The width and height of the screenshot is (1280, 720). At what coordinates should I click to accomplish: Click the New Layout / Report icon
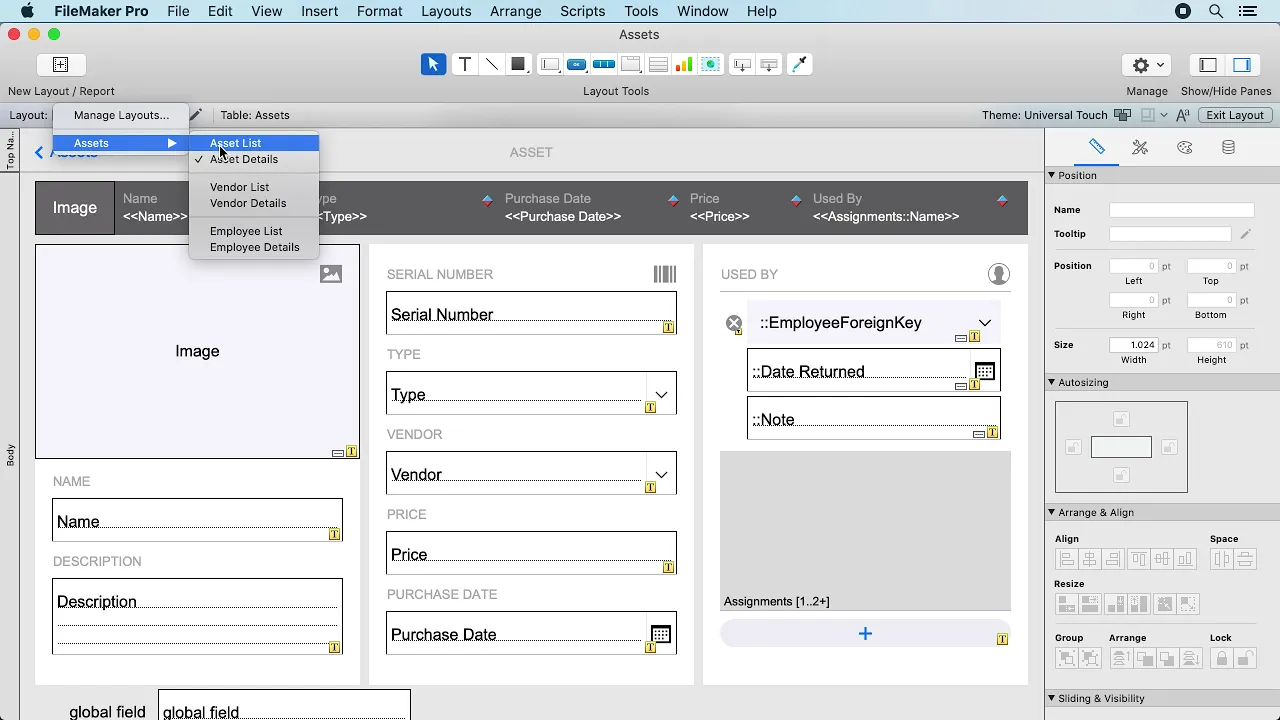(x=60, y=64)
